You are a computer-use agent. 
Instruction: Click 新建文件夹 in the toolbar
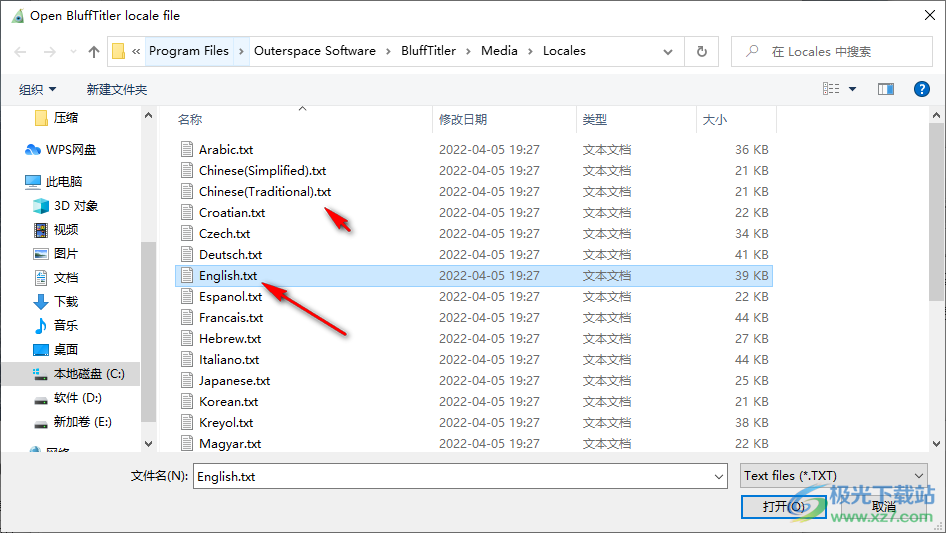click(x=116, y=90)
